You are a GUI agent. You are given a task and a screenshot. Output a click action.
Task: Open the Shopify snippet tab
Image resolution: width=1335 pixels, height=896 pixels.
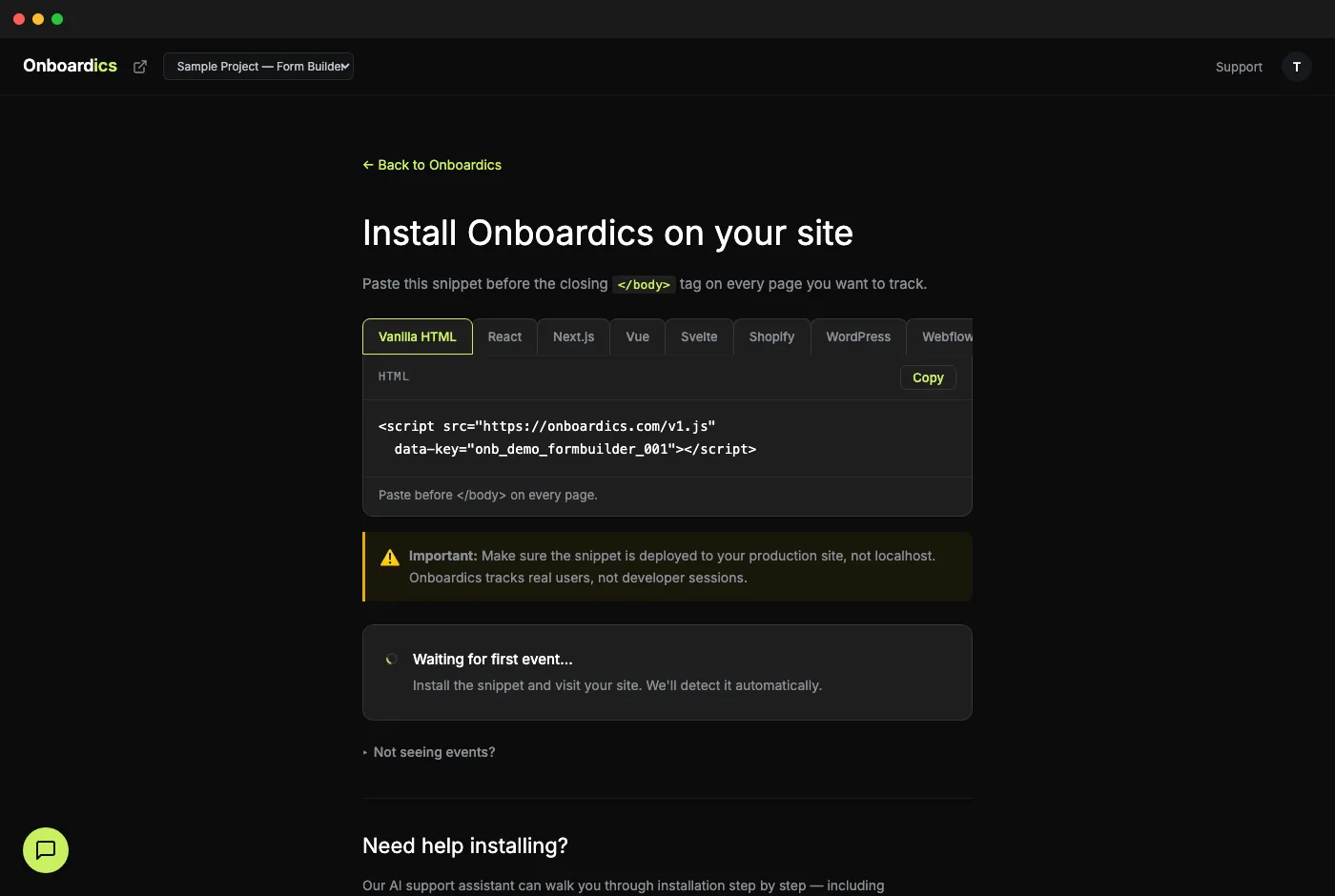771,336
